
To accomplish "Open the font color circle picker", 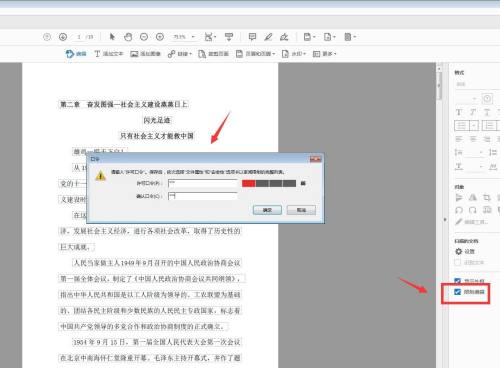I will coord(487,99).
